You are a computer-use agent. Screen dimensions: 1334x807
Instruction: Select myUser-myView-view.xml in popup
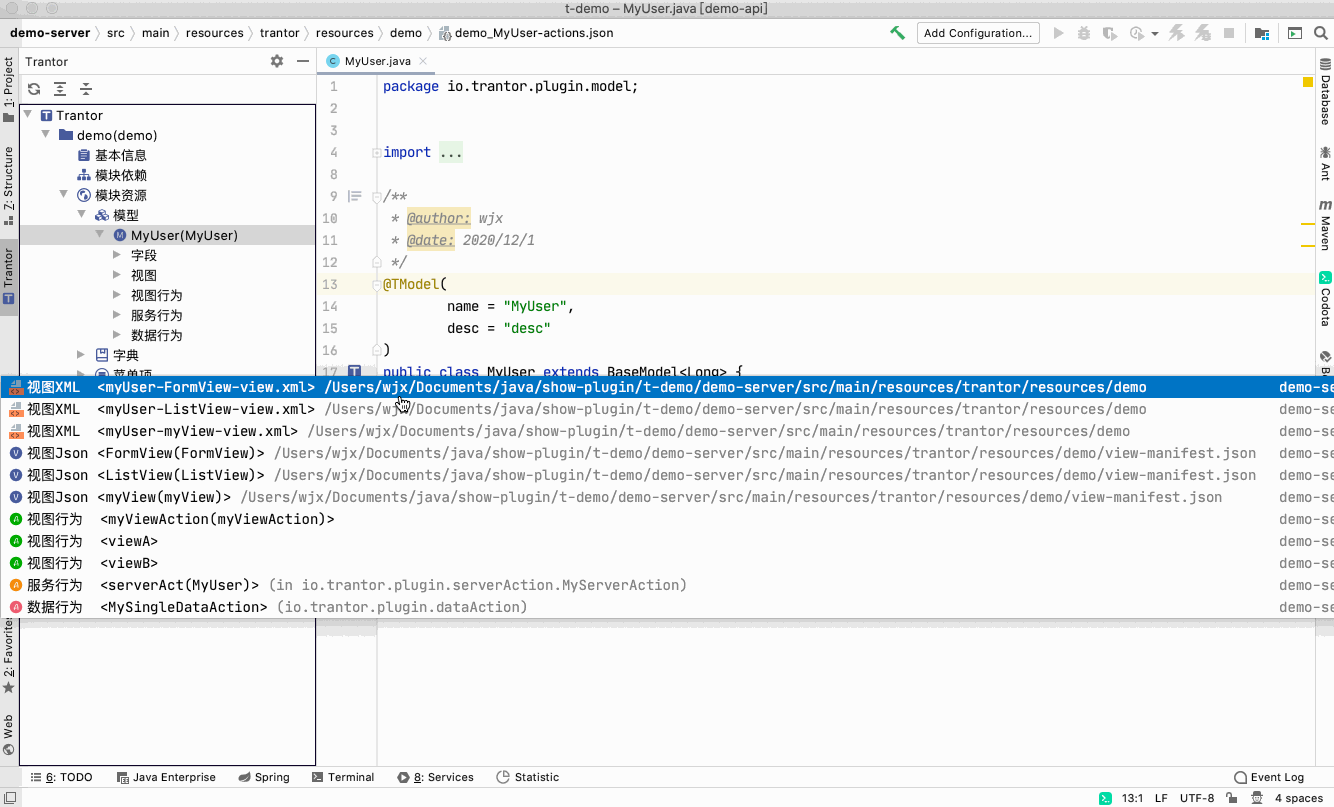click(667, 431)
